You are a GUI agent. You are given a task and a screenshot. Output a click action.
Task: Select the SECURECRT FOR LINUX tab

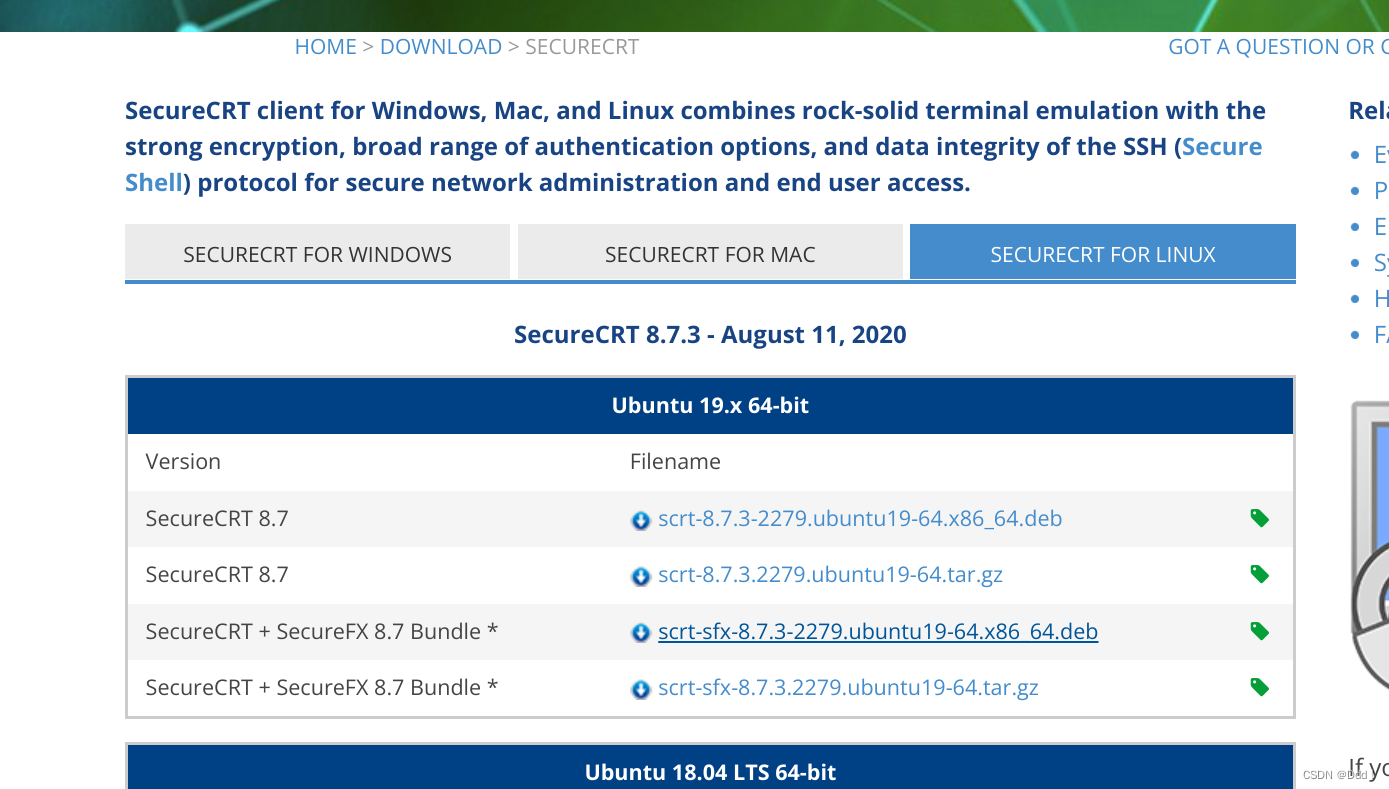click(x=1102, y=254)
